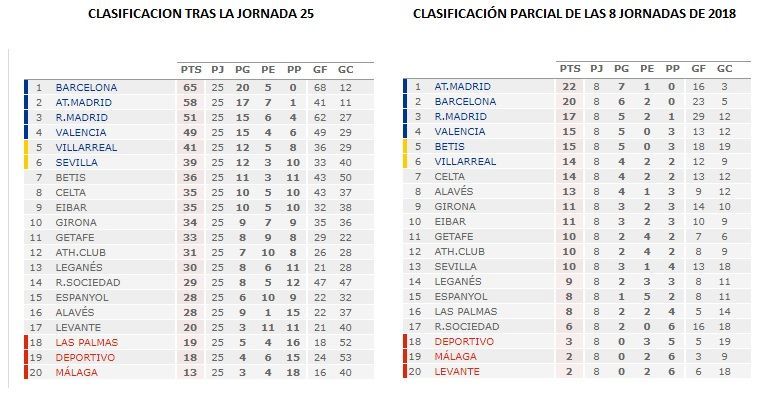
Task: Click R.SOCIEDAD in the left table
Action: click(x=88, y=283)
